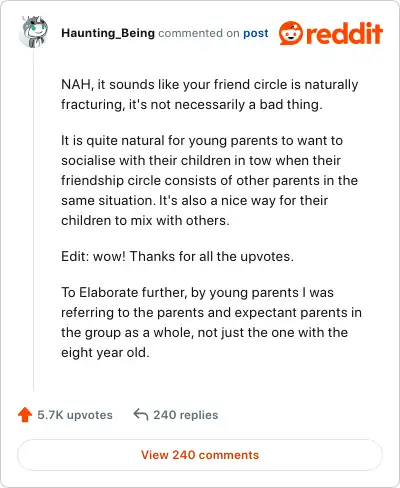This screenshot has width=400, height=488.
Task: Click the Haunting_Being user avatar
Action: (33, 32)
